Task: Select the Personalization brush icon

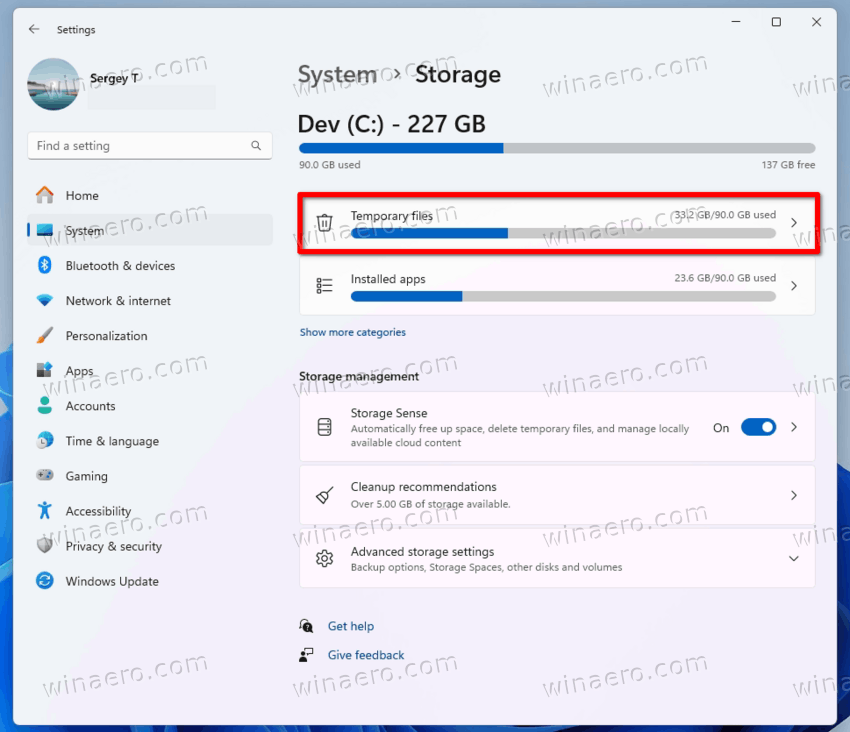Action: click(45, 335)
